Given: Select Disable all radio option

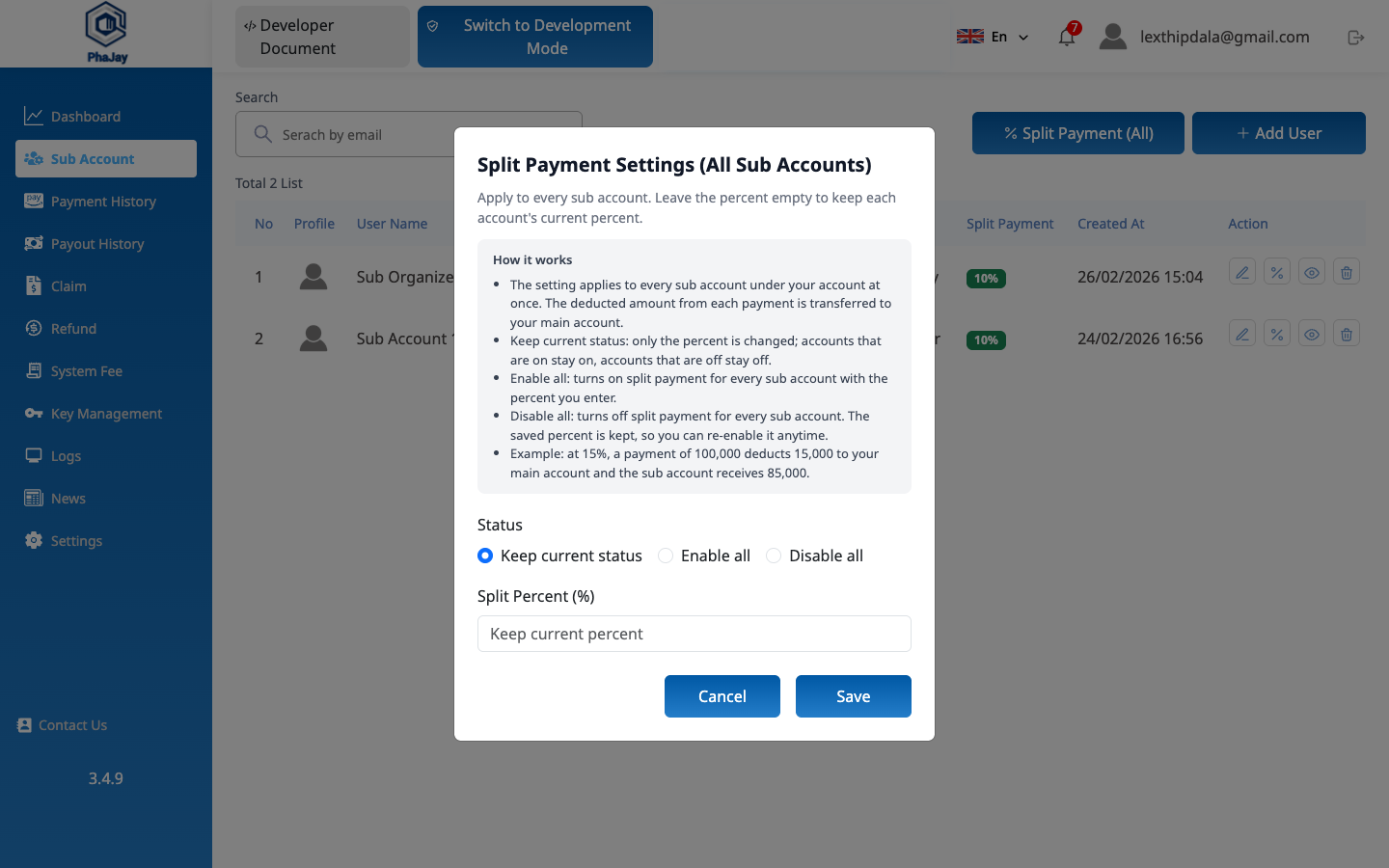Looking at the screenshot, I should [774, 556].
